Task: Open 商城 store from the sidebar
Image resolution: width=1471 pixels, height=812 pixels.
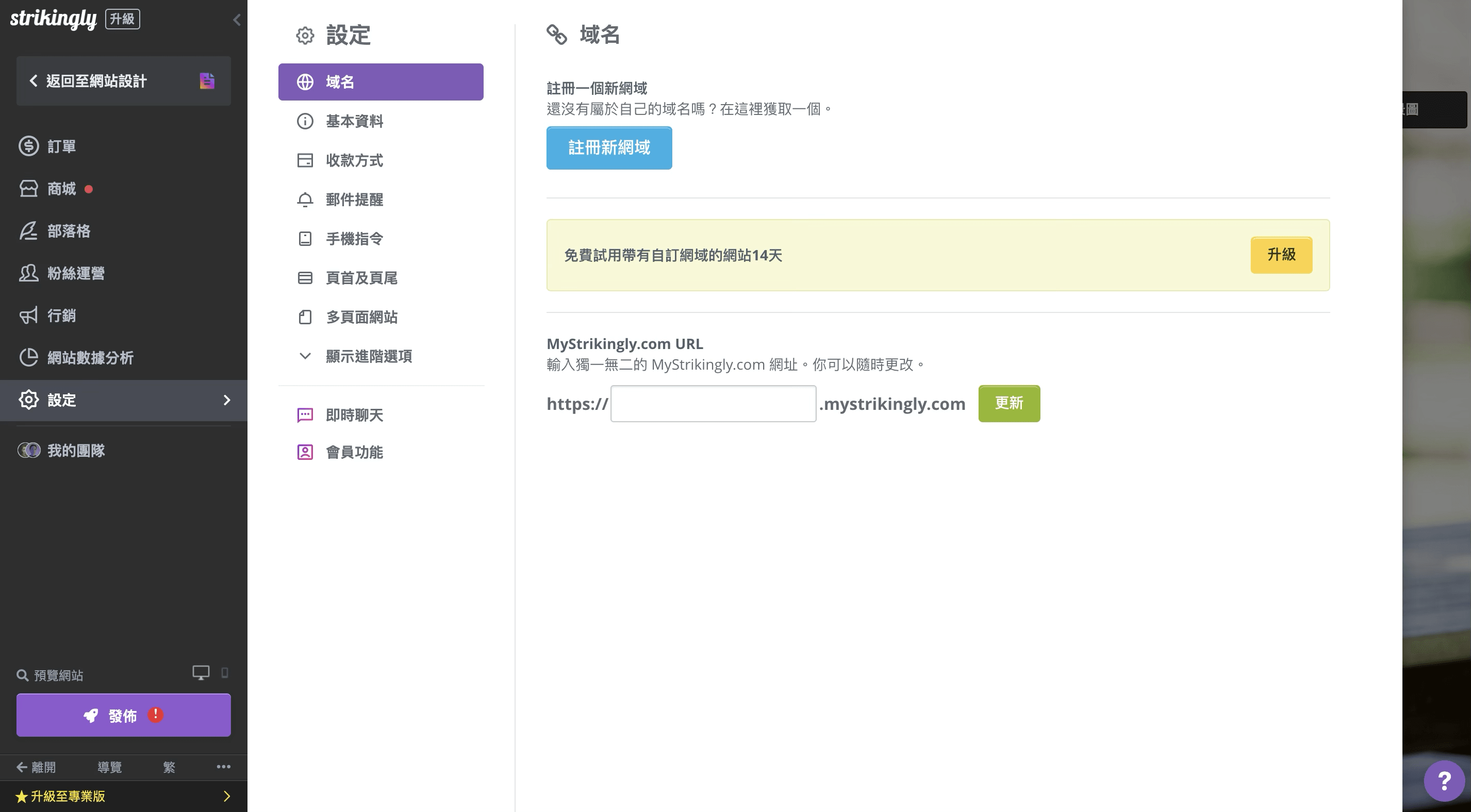Action: [x=62, y=189]
